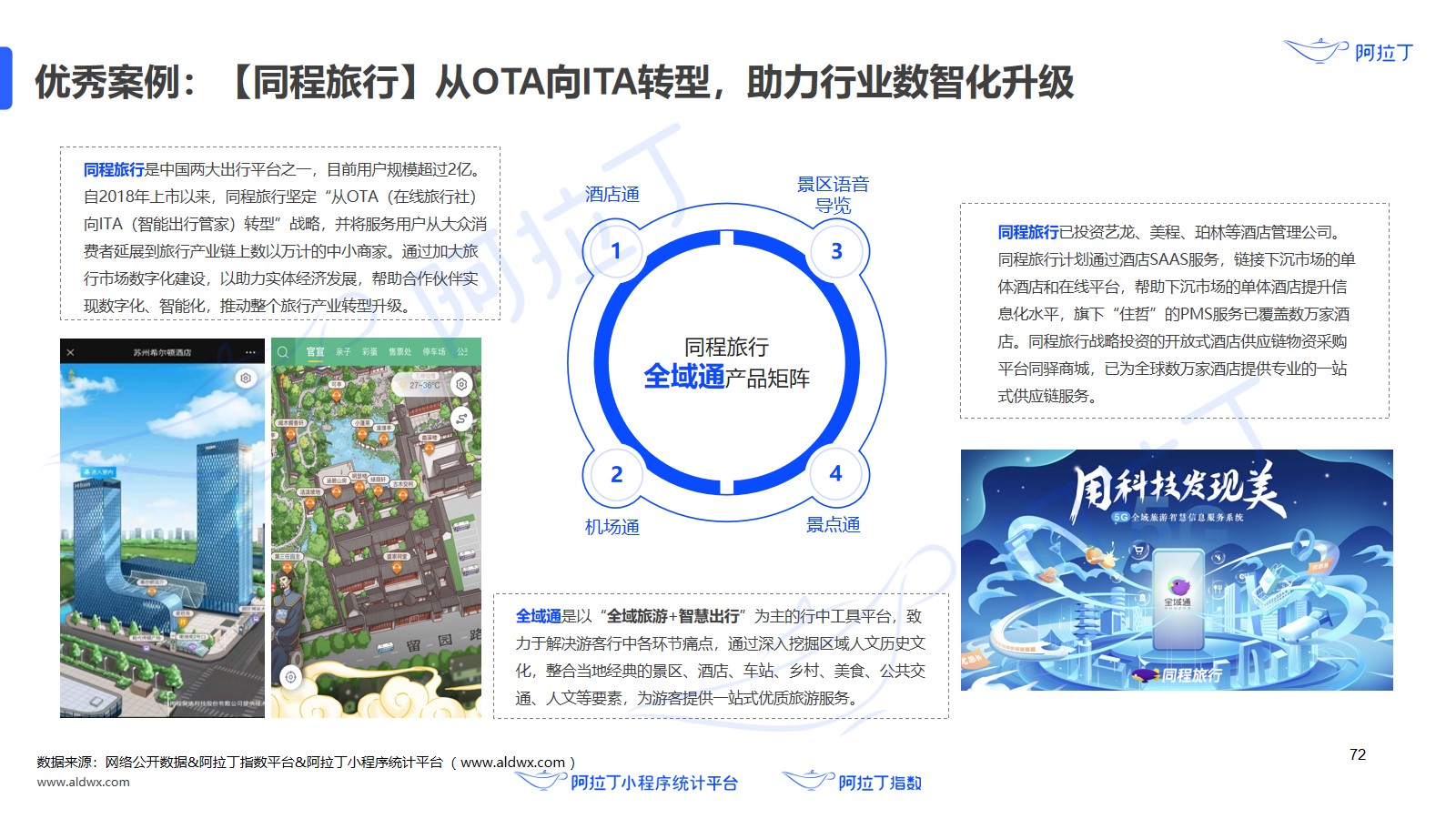Open settings gear on the hotel screenshot

click(246, 379)
